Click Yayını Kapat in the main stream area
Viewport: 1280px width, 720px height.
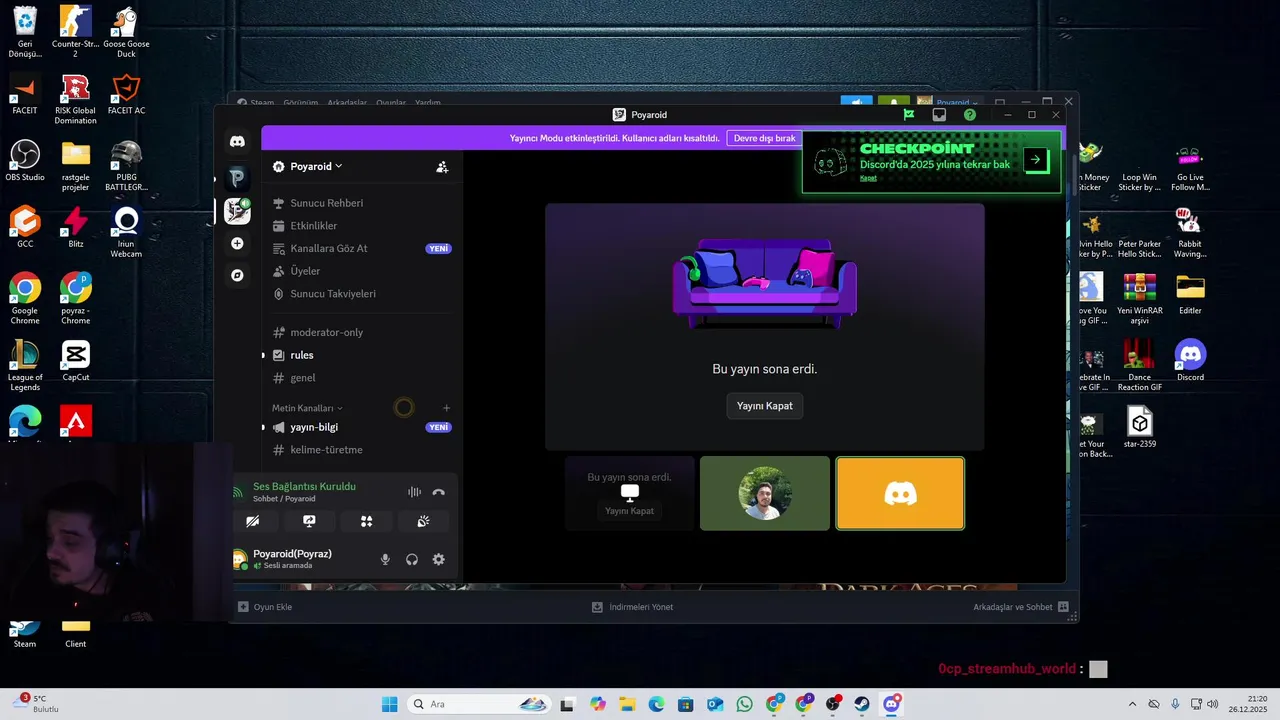coord(765,406)
